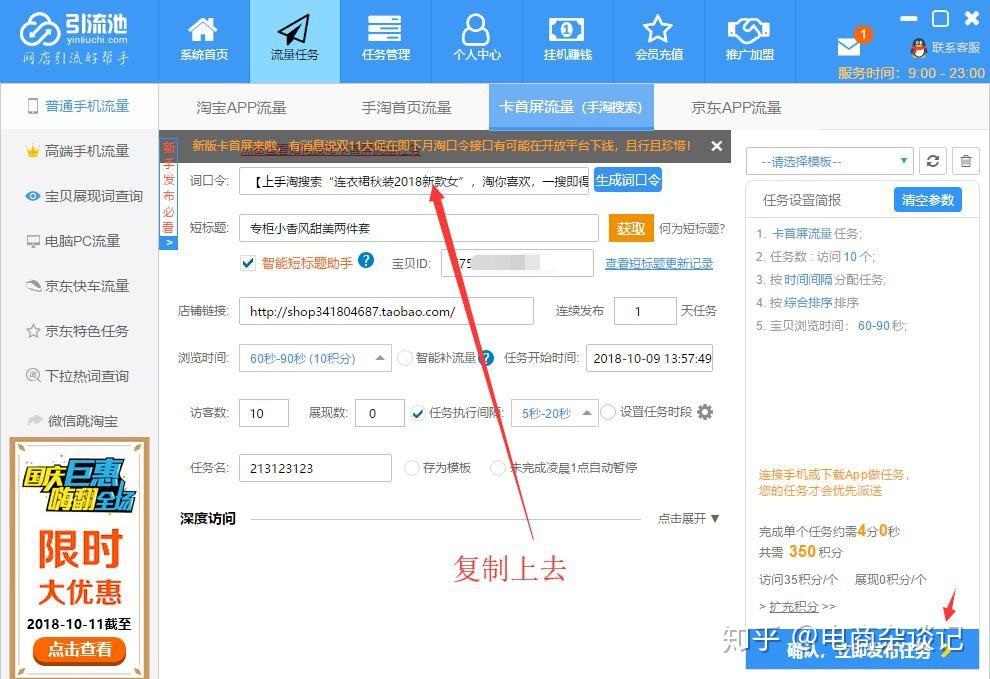Open 个人中心 via its person icon

click(477, 28)
